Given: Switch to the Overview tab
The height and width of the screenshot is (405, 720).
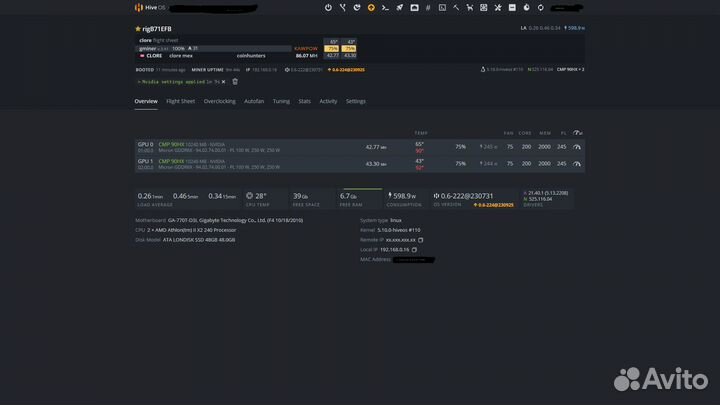Looking at the screenshot, I should tap(146, 101).
